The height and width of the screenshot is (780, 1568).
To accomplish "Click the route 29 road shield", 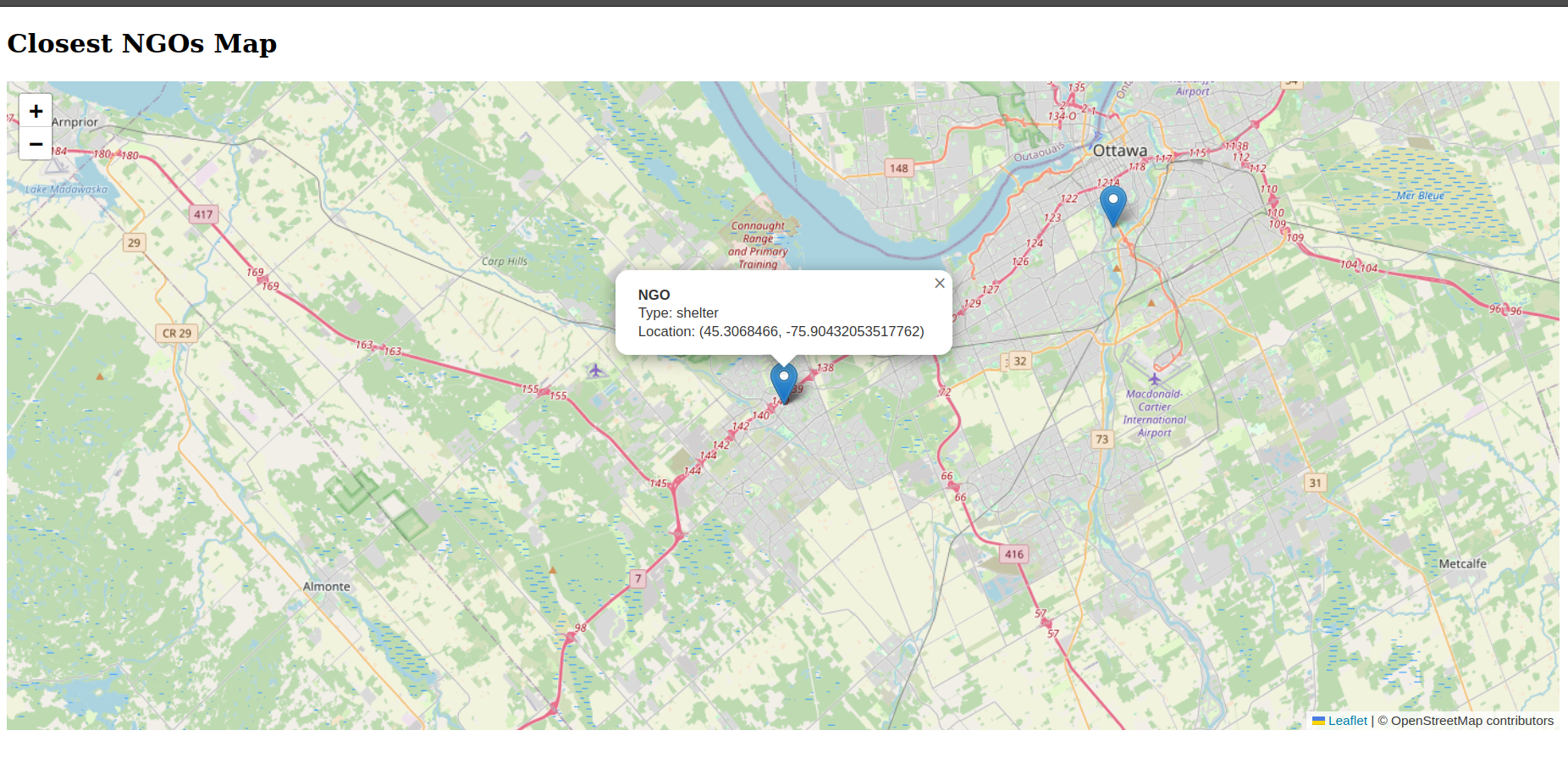I will point(134,242).
